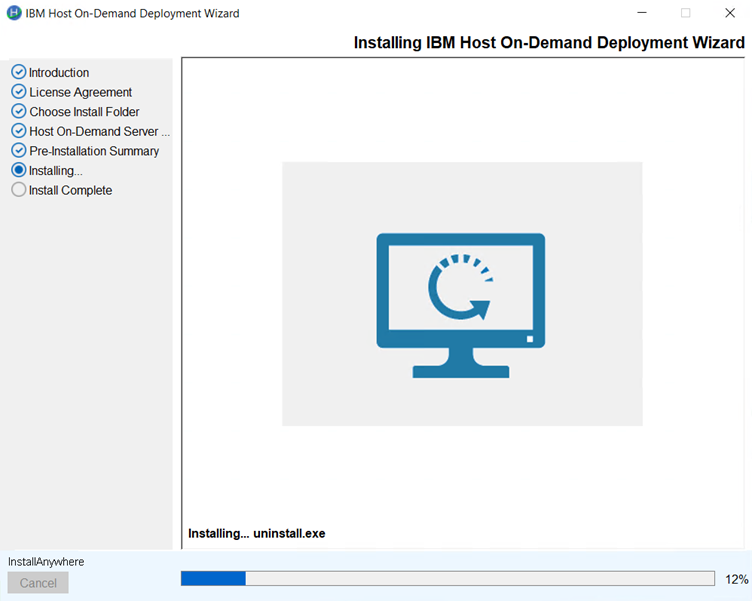Click the Choose Install Folder step label
The height and width of the screenshot is (601, 752).
(x=84, y=112)
